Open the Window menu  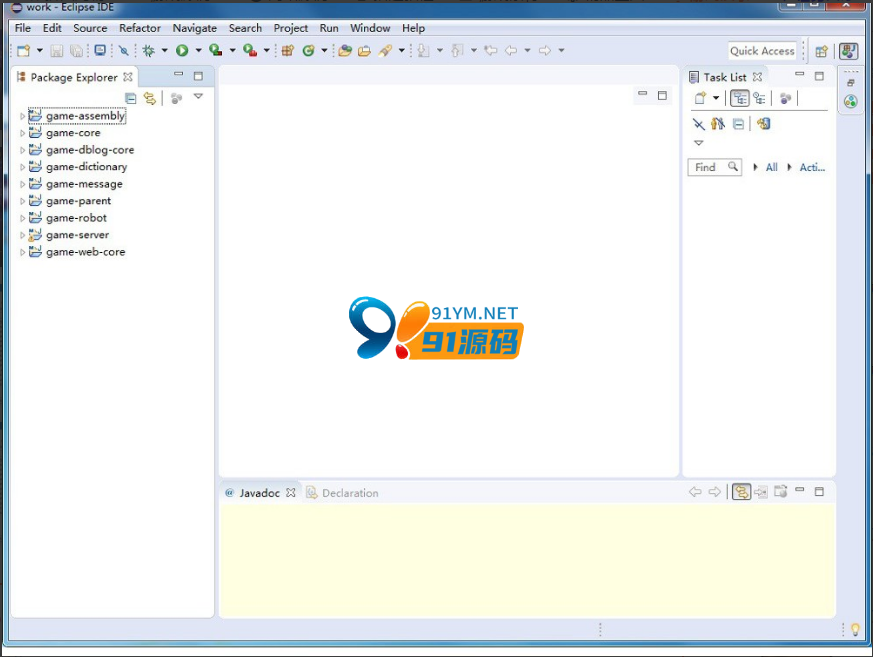tap(370, 28)
